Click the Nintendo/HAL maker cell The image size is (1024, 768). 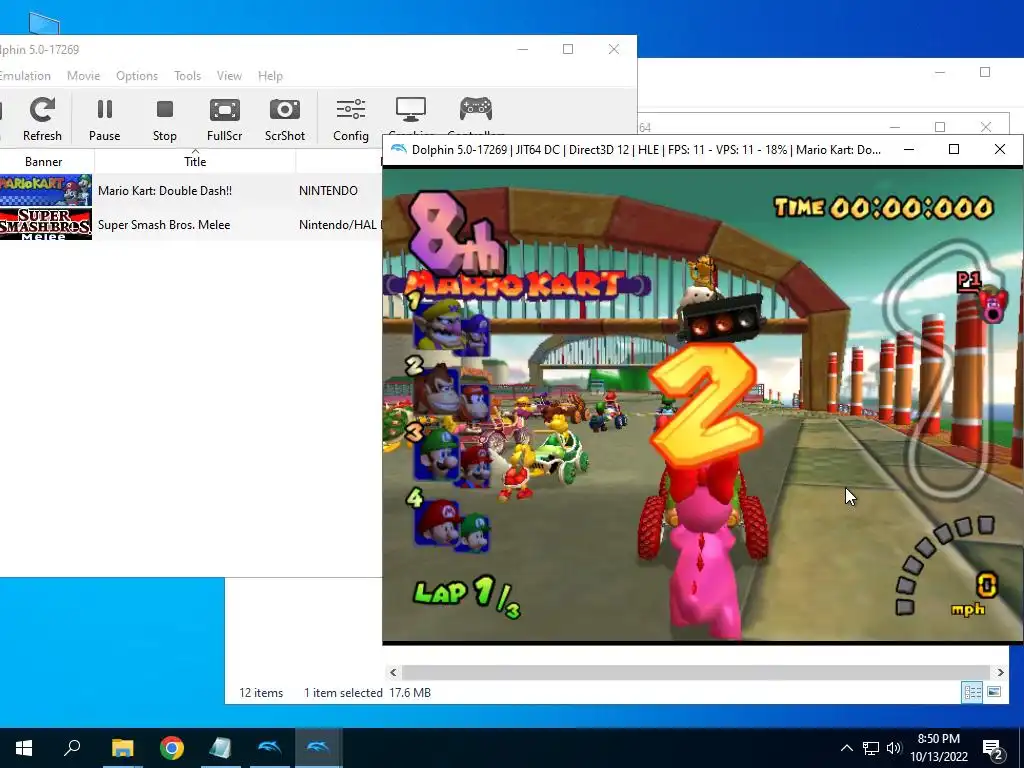click(340, 225)
